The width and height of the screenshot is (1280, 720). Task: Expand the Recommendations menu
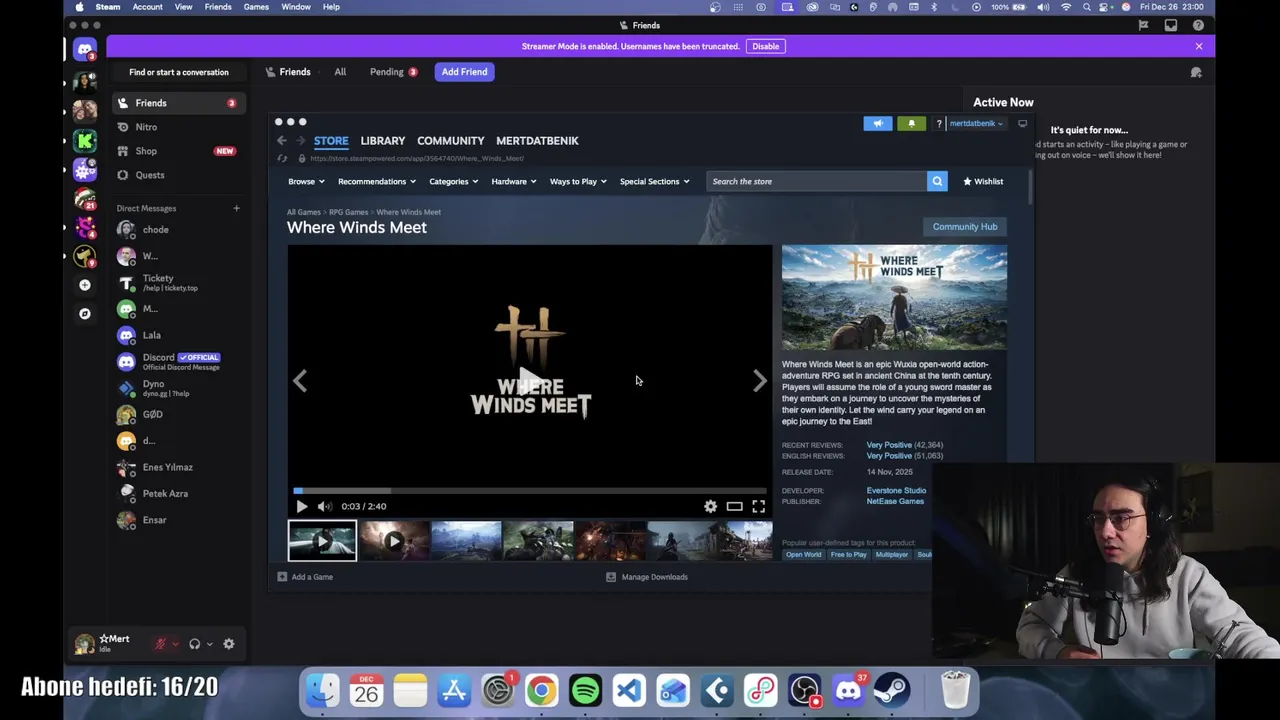376,181
